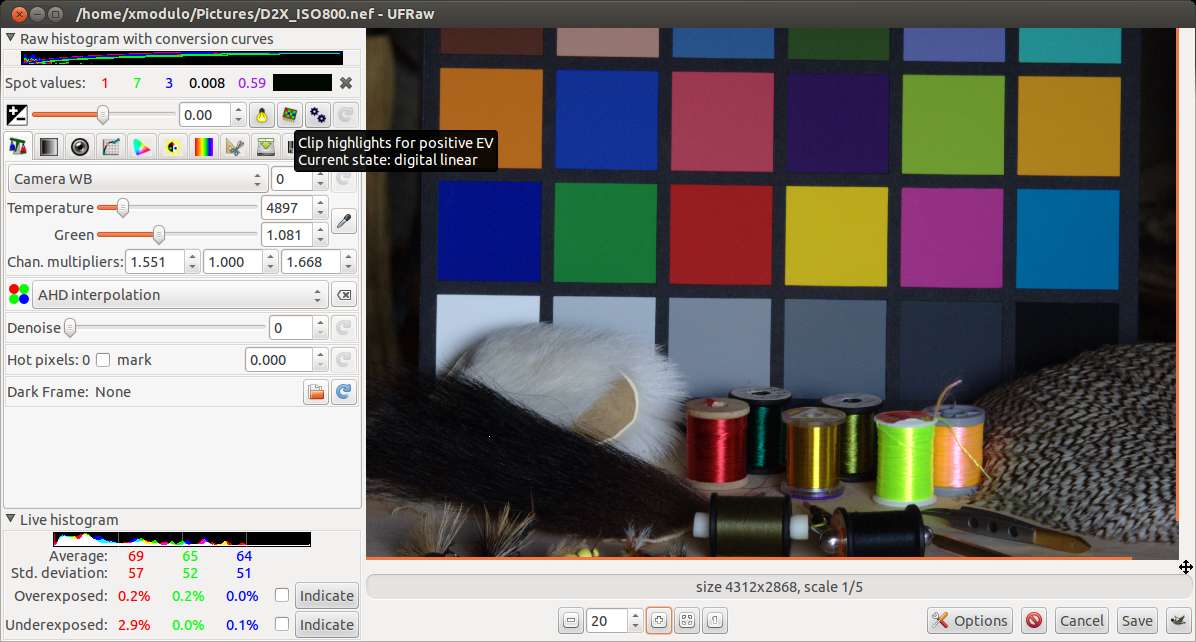
Task: Click the exposure slider handle
Action: [x=102, y=115]
